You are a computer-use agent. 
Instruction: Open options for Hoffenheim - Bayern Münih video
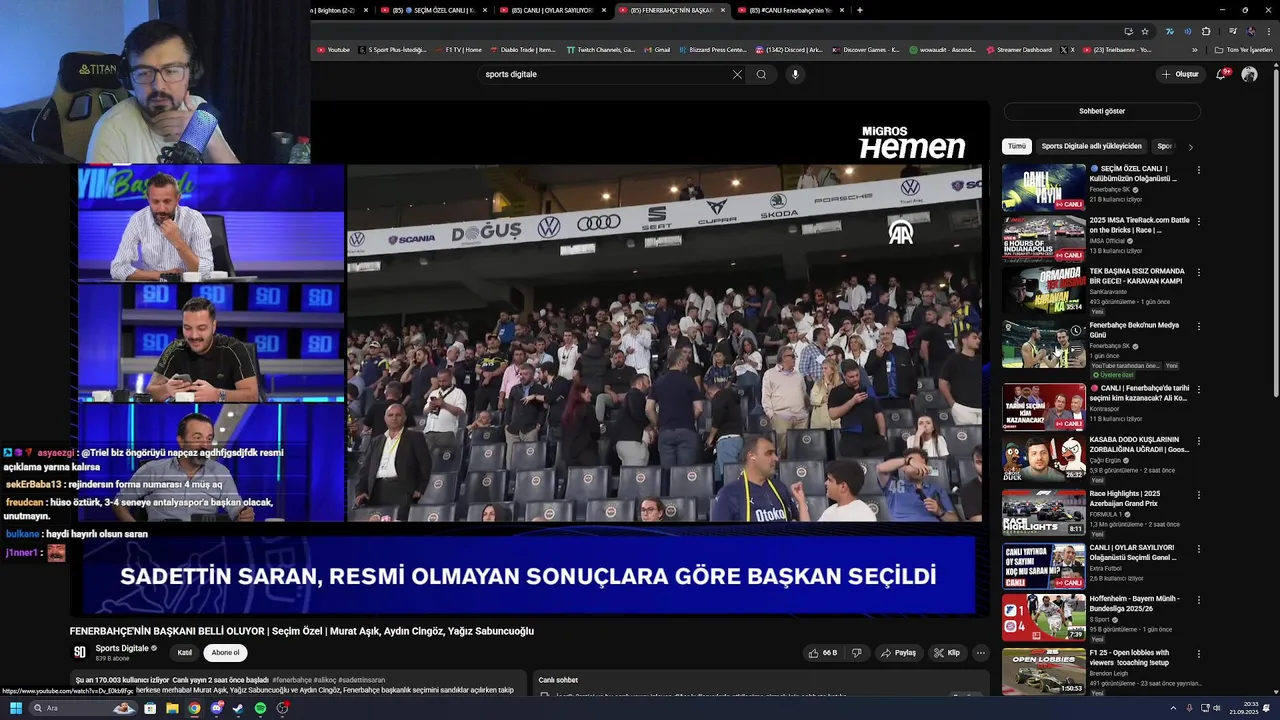(x=1198, y=600)
